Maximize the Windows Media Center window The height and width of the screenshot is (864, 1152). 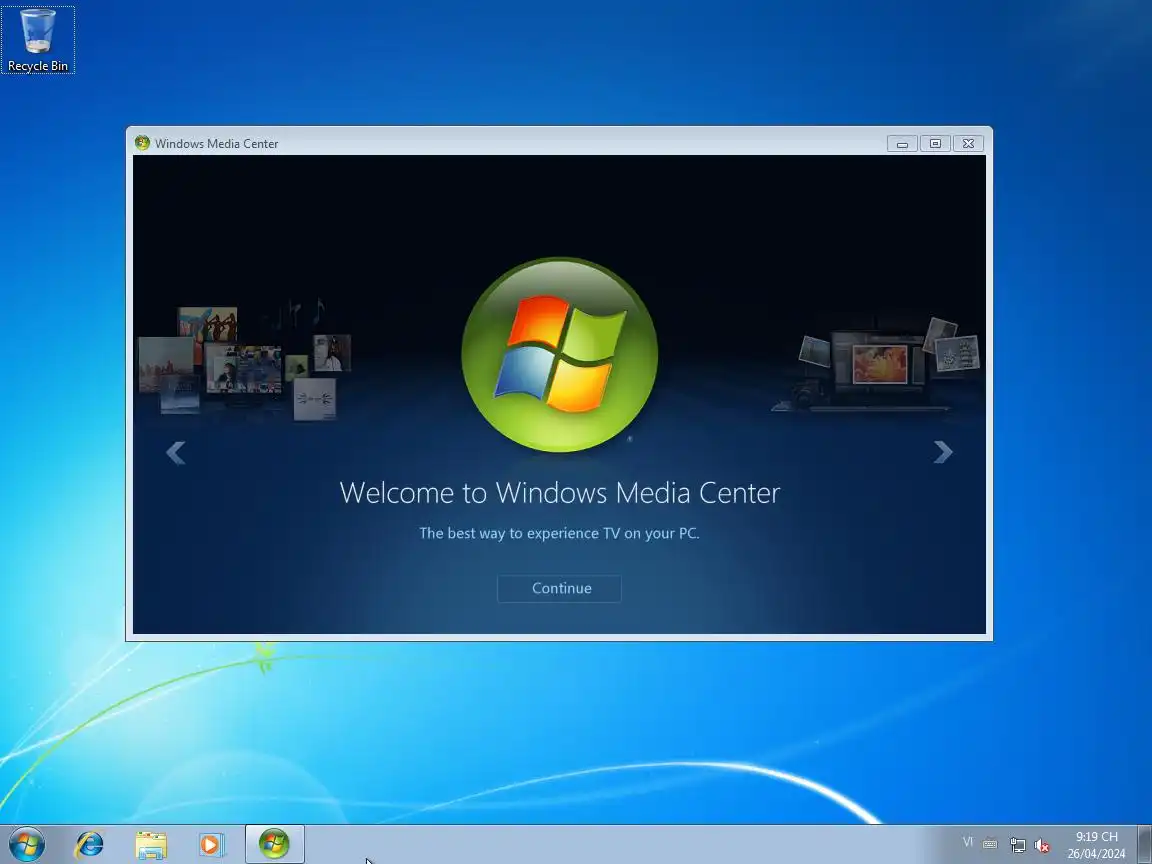point(935,144)
